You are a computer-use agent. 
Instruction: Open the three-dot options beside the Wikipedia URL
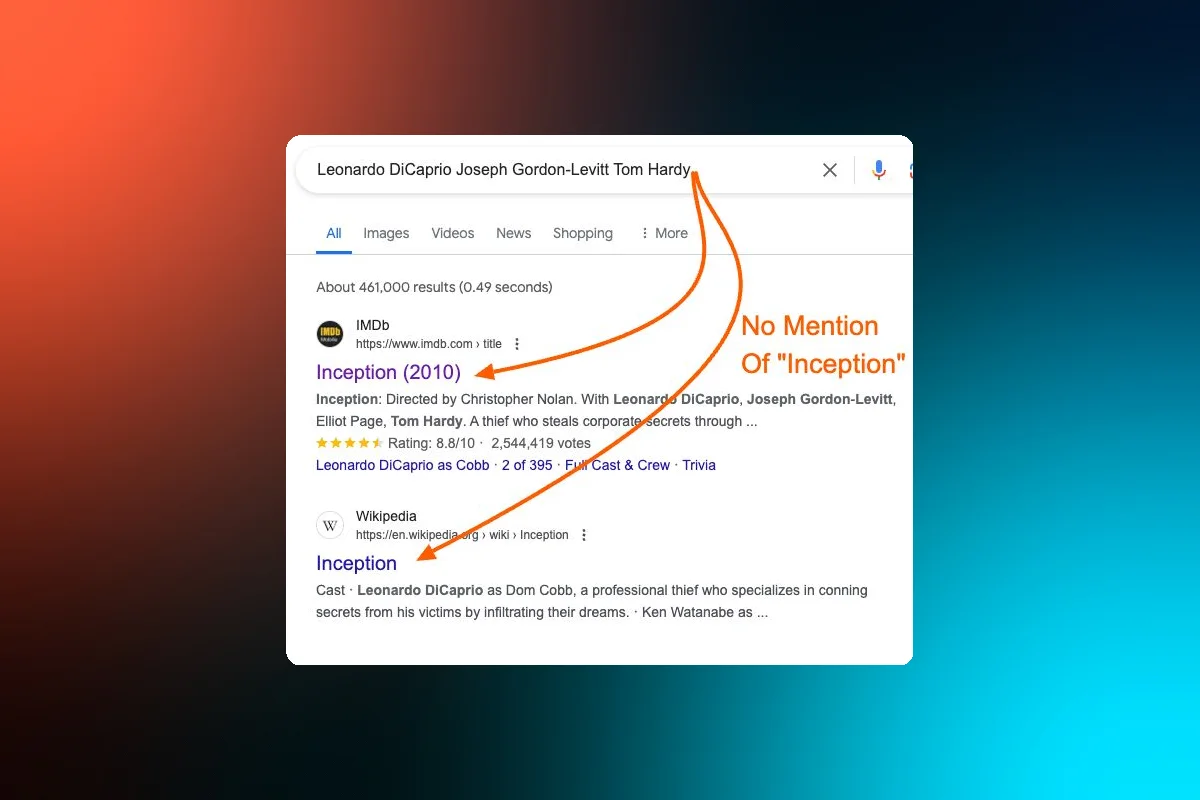coord(584,535)
